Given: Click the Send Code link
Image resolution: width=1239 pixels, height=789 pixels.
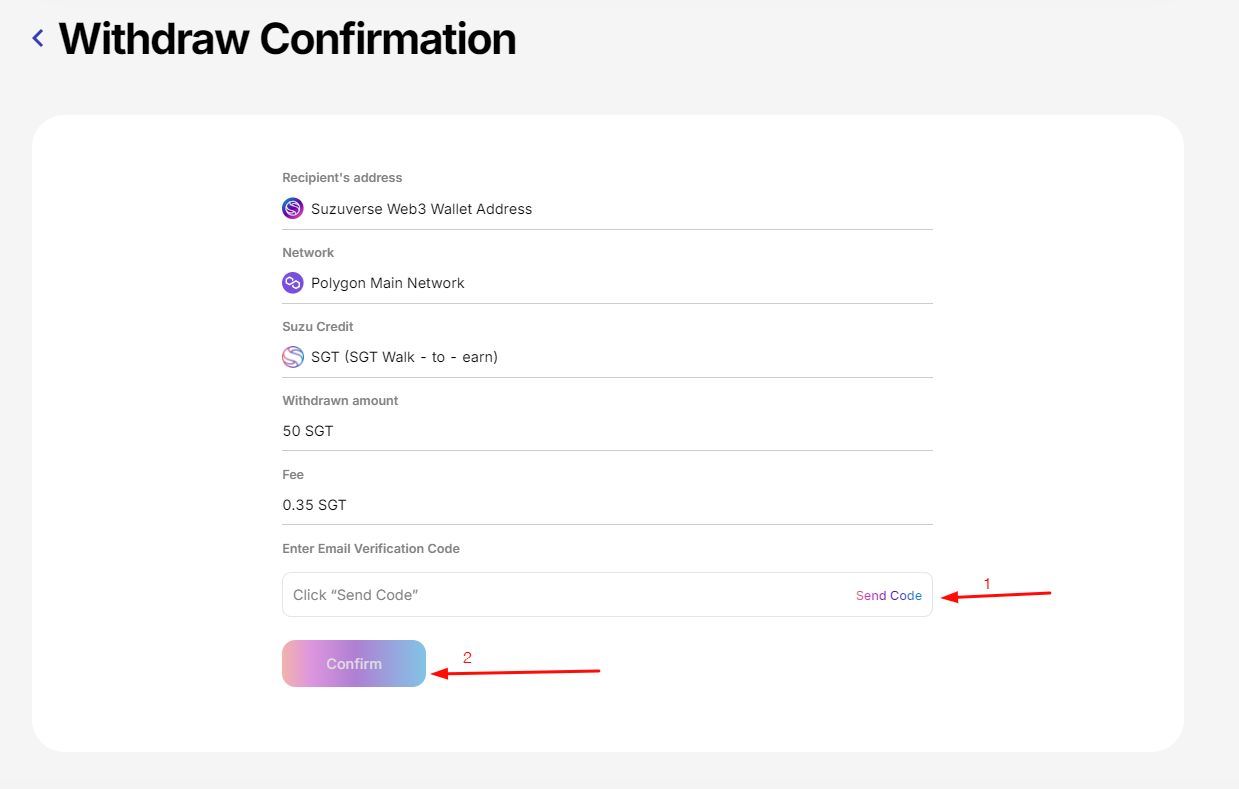Looking at the screenshot, I should coord(888,595).
